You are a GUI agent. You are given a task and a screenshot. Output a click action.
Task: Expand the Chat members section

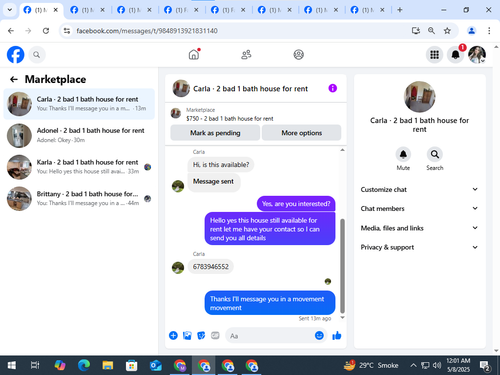tap(419, 209)
